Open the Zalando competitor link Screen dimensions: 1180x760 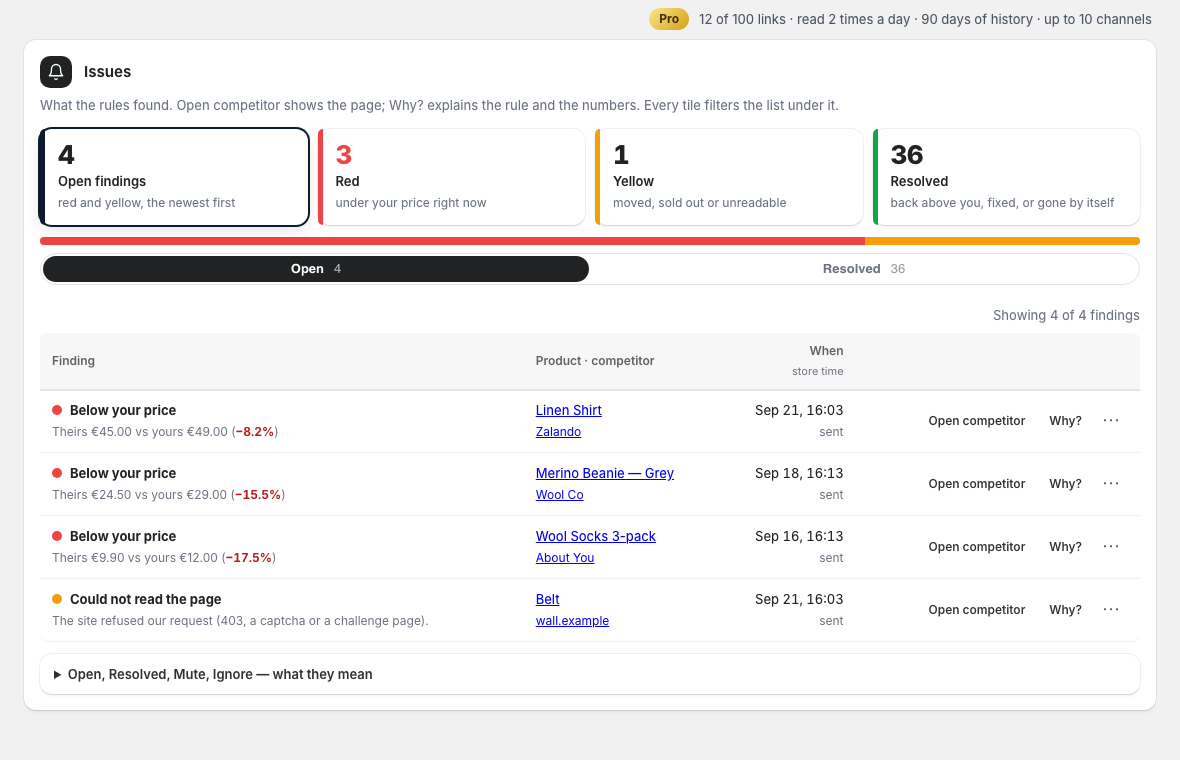pyautogui.click(x=558, y=432)
